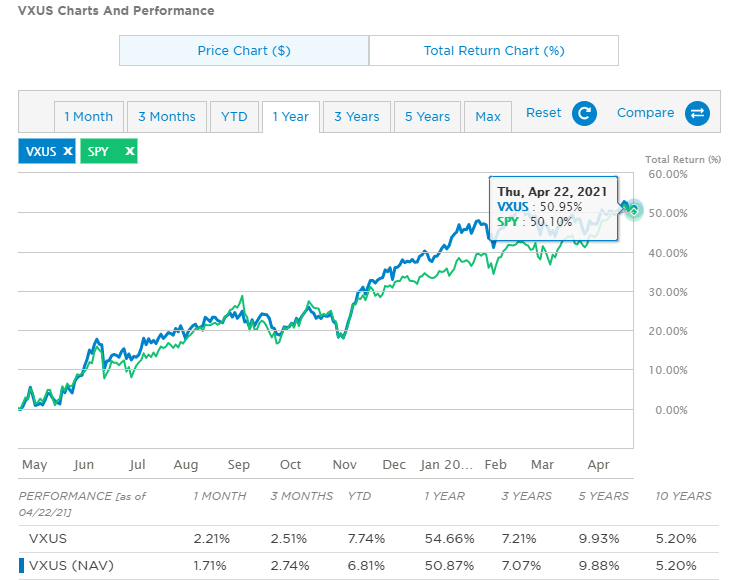The width and height of the screenshot is (734, 580).
Task: Show the 3 Years time range
Action: pos(357,117)
